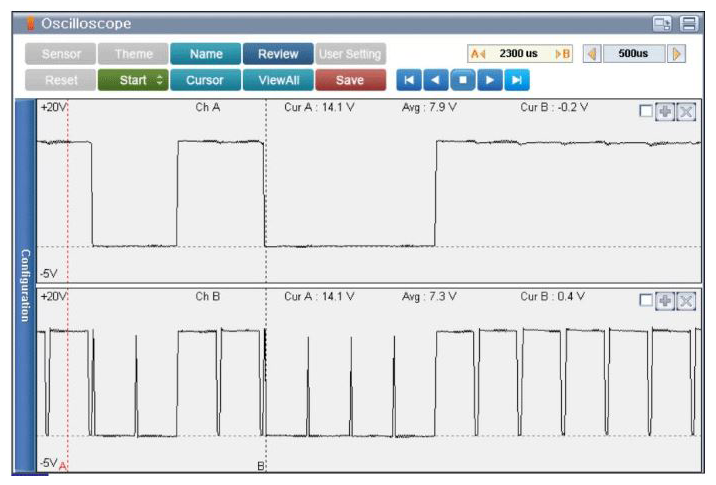This screenshot has width=716, height=485.
Task: Click the Oscilloscope title icon
Action: tap(30, 23)
